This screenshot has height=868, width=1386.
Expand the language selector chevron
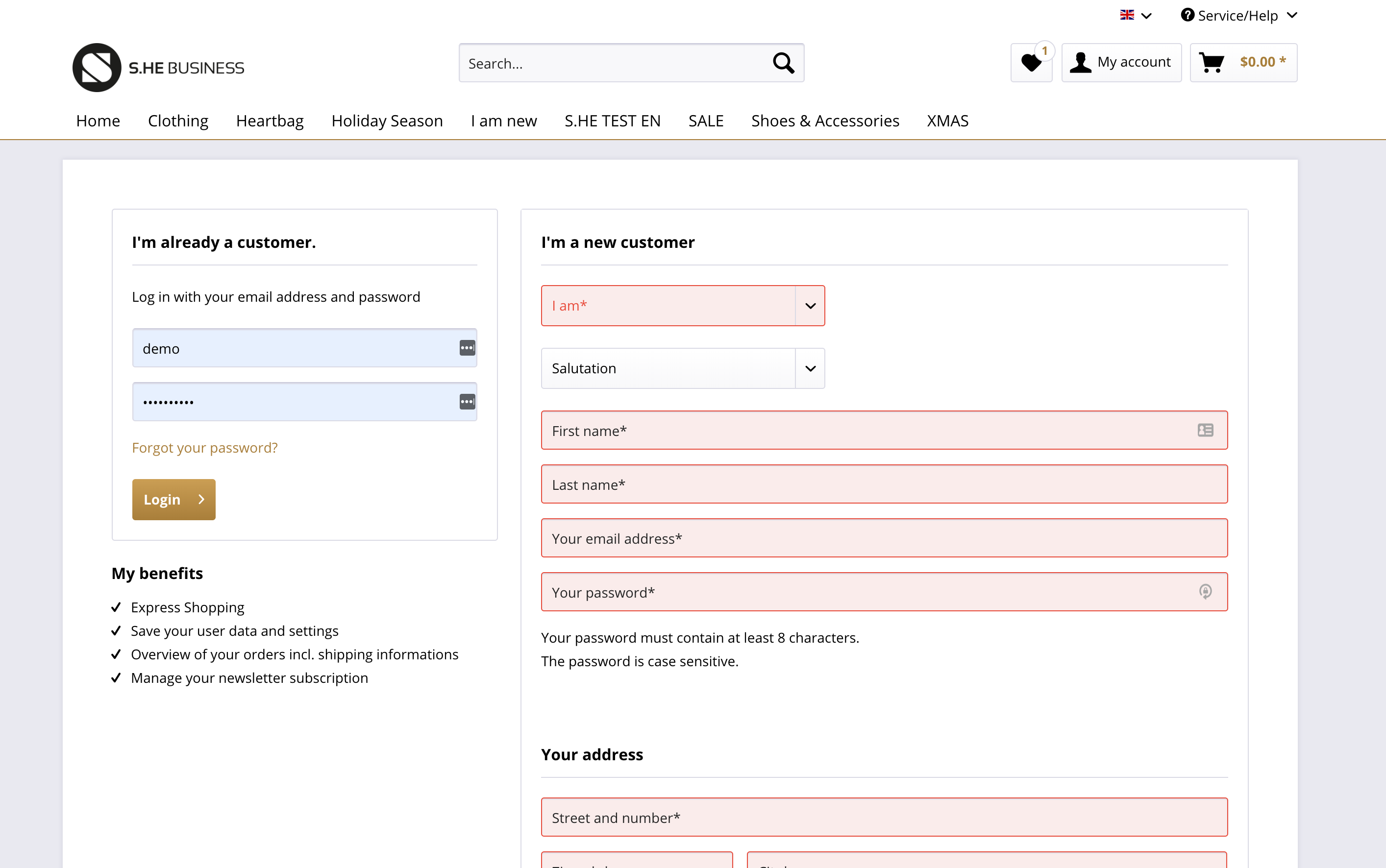(1146, 16)
